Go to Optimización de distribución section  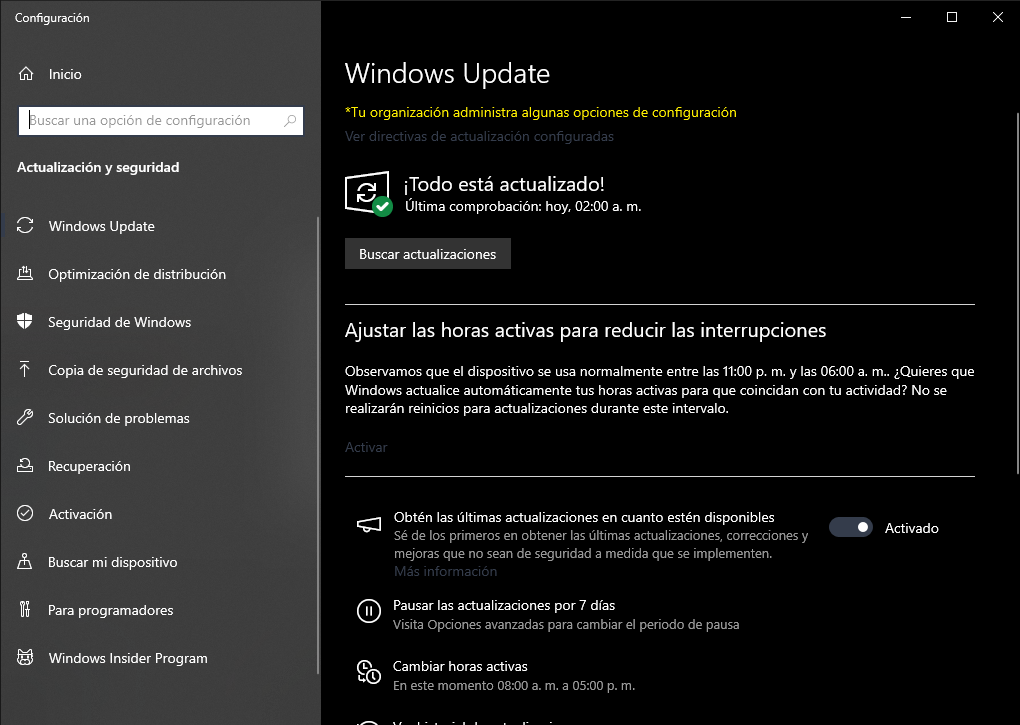click(x=159, y=274)
